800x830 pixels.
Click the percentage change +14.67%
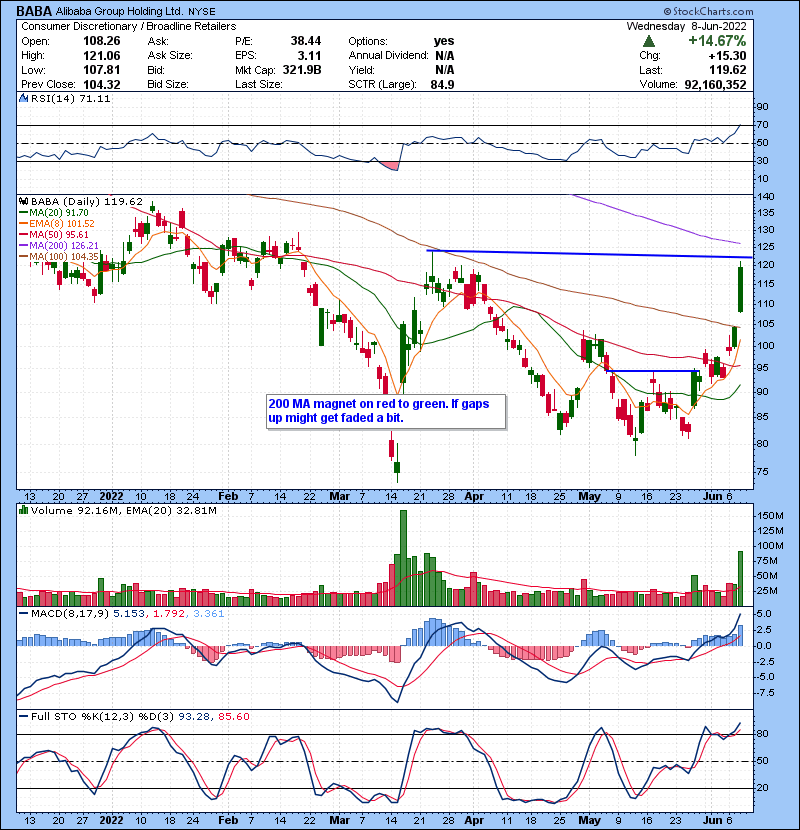click(x=717, y=41)
